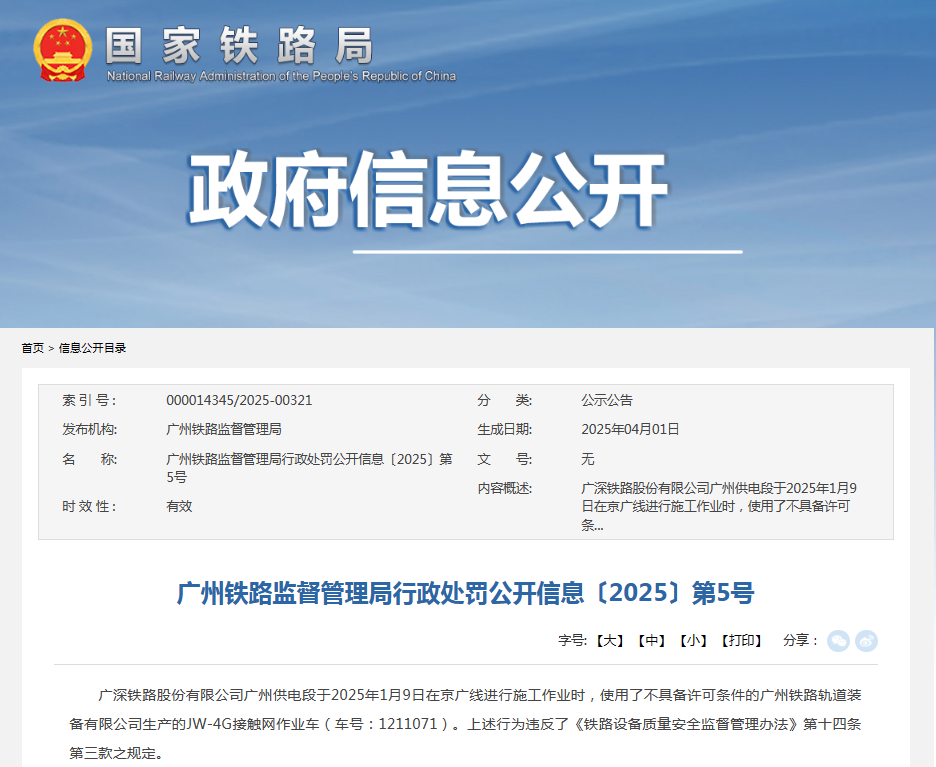Select index number 000014345/2025-00321
This screenshot has width=936, height=767.
[x=239, y=401]
